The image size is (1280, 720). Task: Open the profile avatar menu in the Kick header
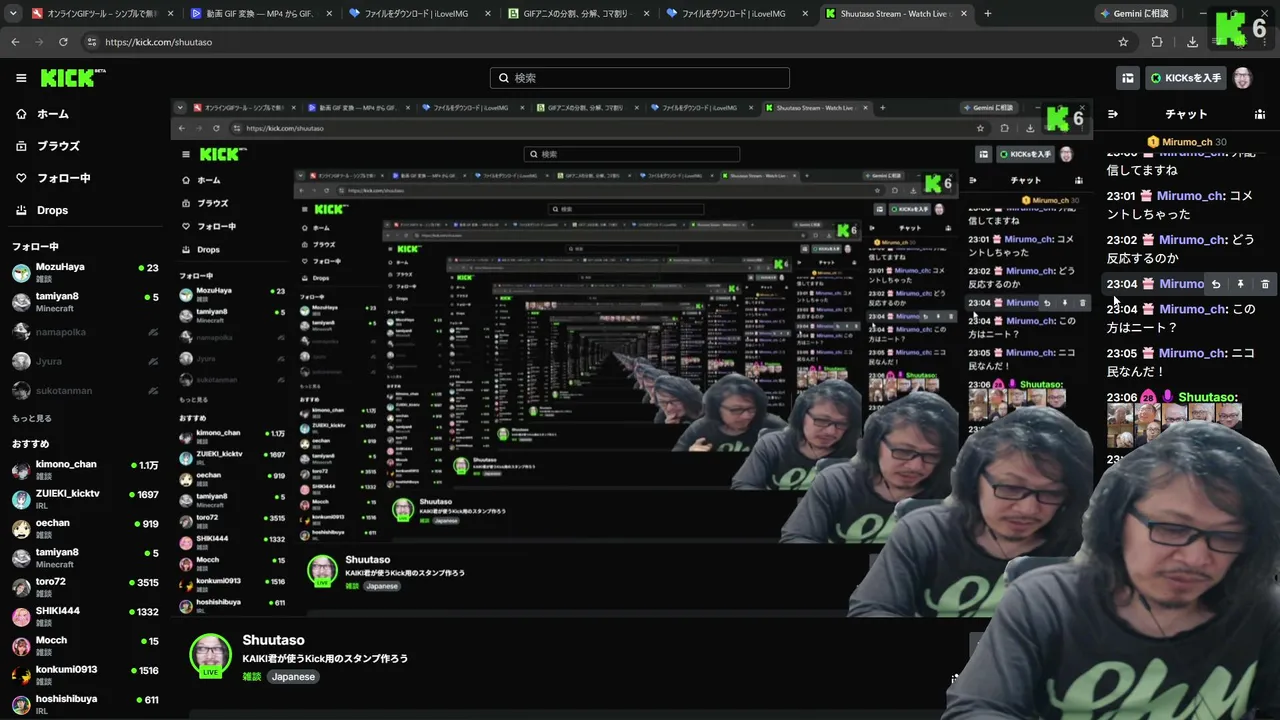point(1243,78)
